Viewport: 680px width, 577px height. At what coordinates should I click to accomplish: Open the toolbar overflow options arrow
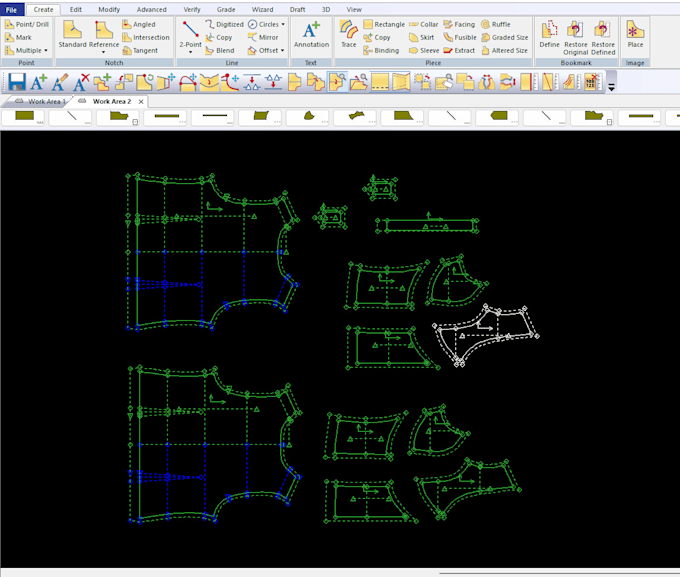pos(611,87)
